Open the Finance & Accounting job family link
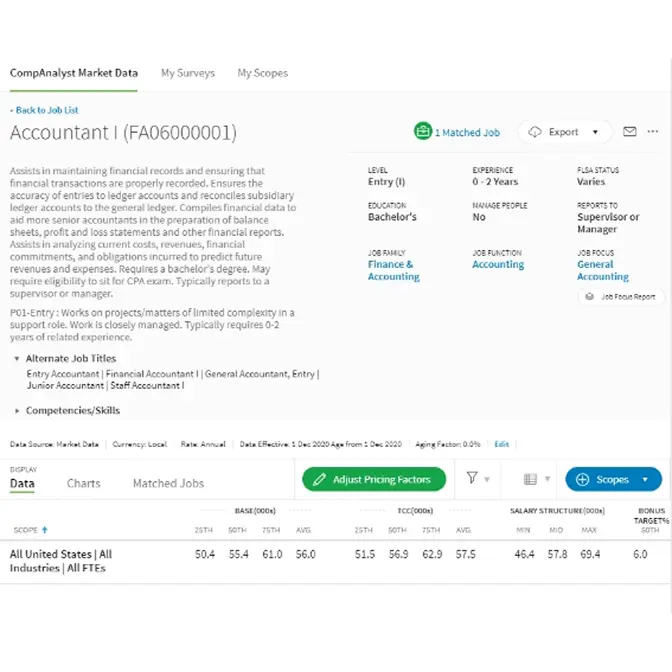This screenshot has width=672, height=672. pyautogui.click(x=393, y=270)
